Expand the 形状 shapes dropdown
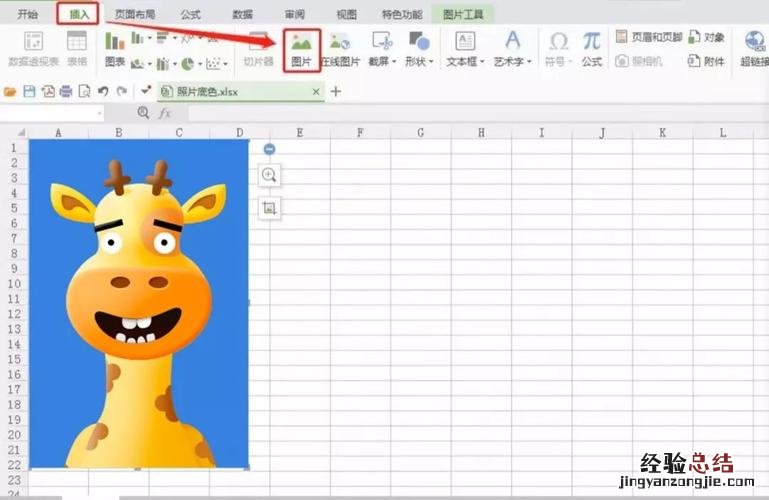 click(x=420, y=61)
